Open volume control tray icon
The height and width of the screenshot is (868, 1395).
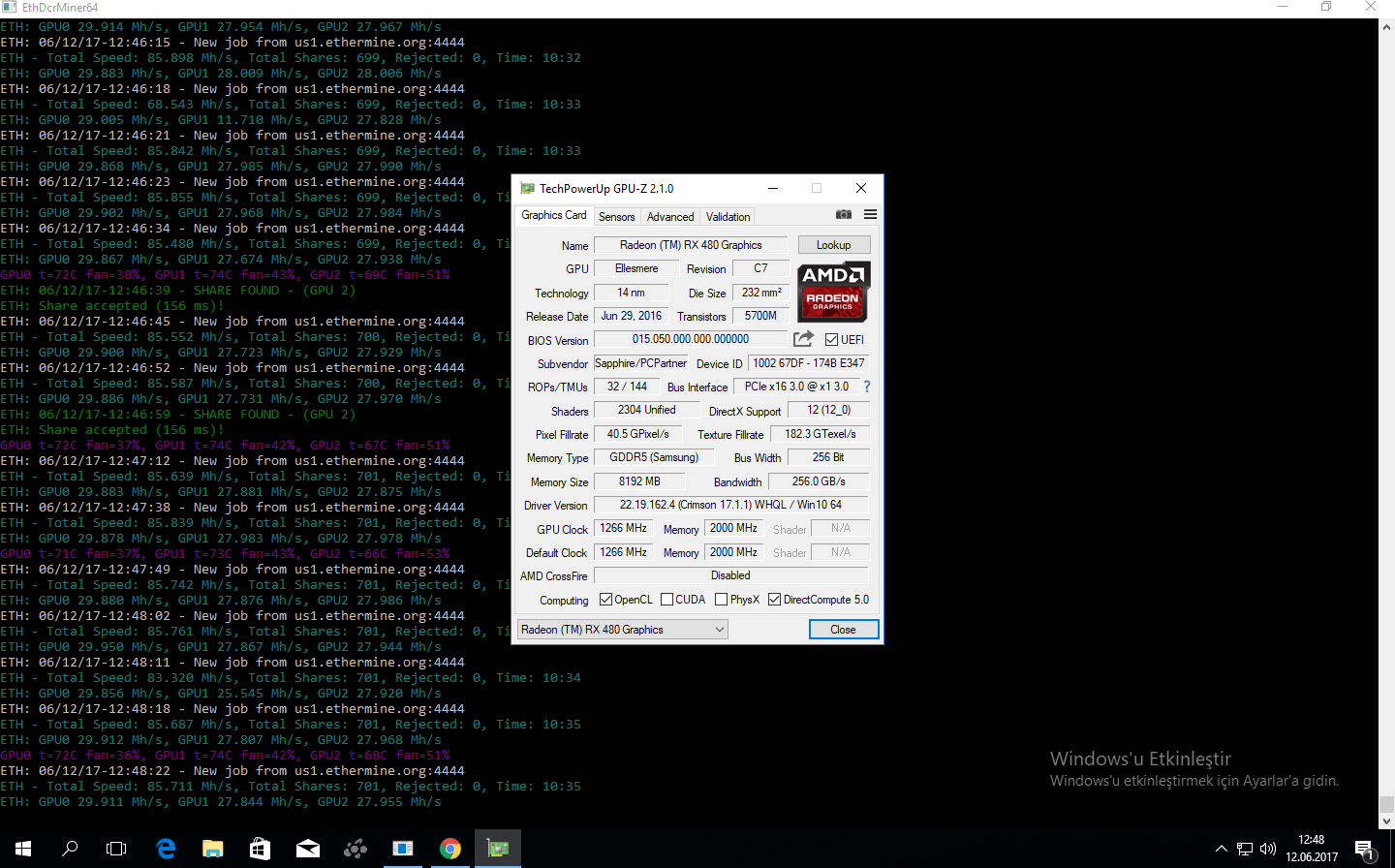pos(1268,849)
